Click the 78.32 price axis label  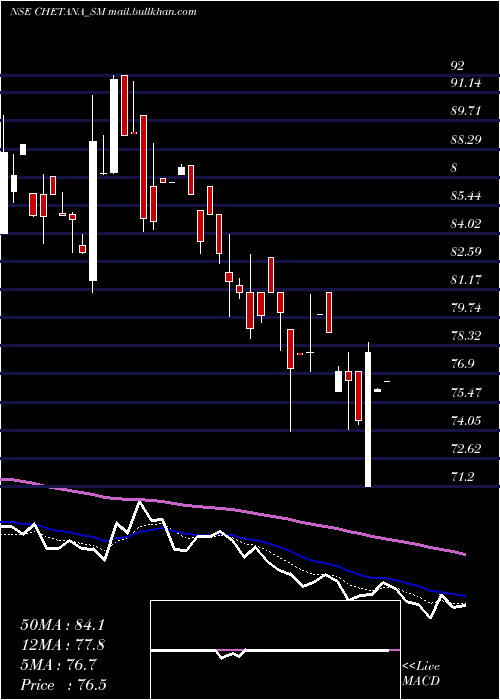(x=466, y=336)
